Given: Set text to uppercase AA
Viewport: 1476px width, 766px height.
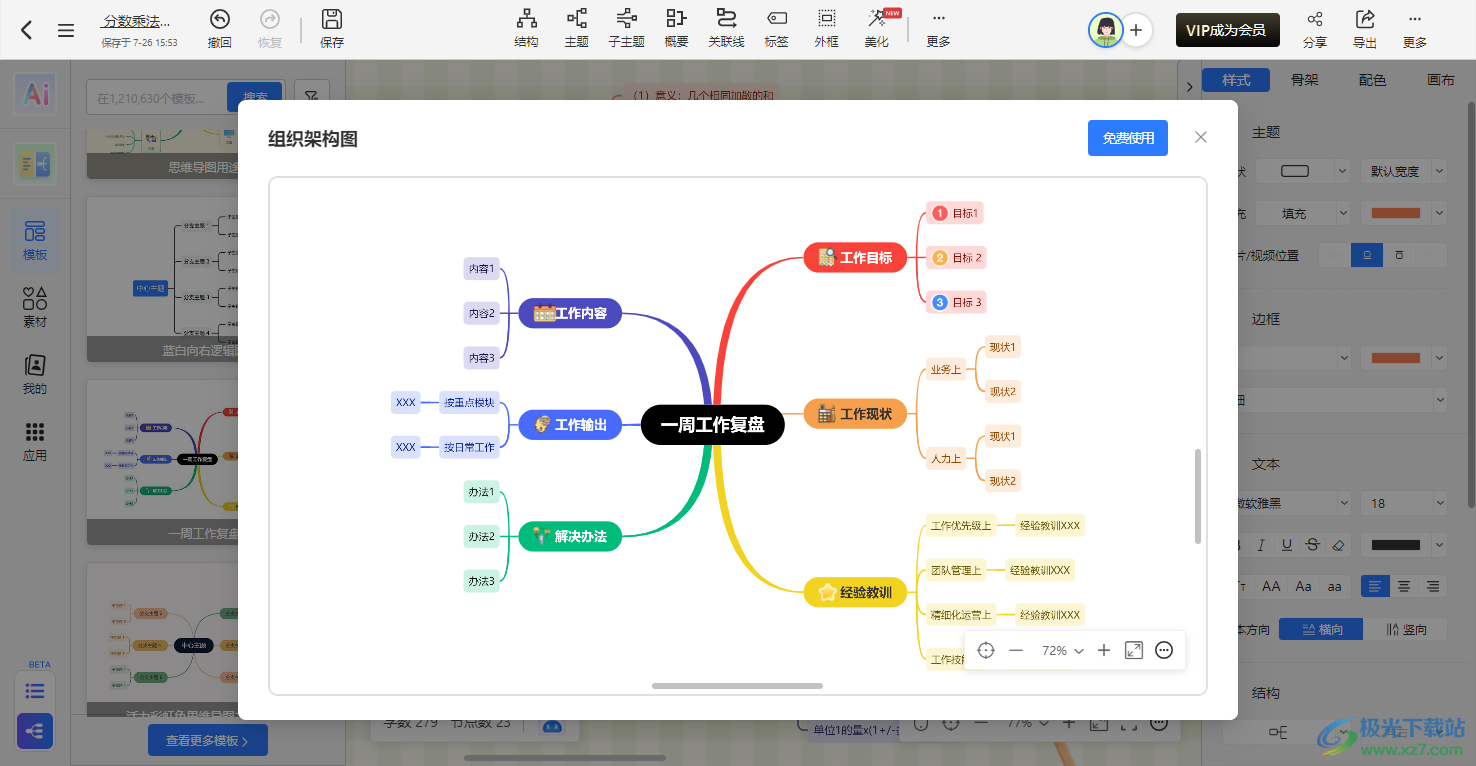Looking at the screenshot, I should click(1271, 587).
